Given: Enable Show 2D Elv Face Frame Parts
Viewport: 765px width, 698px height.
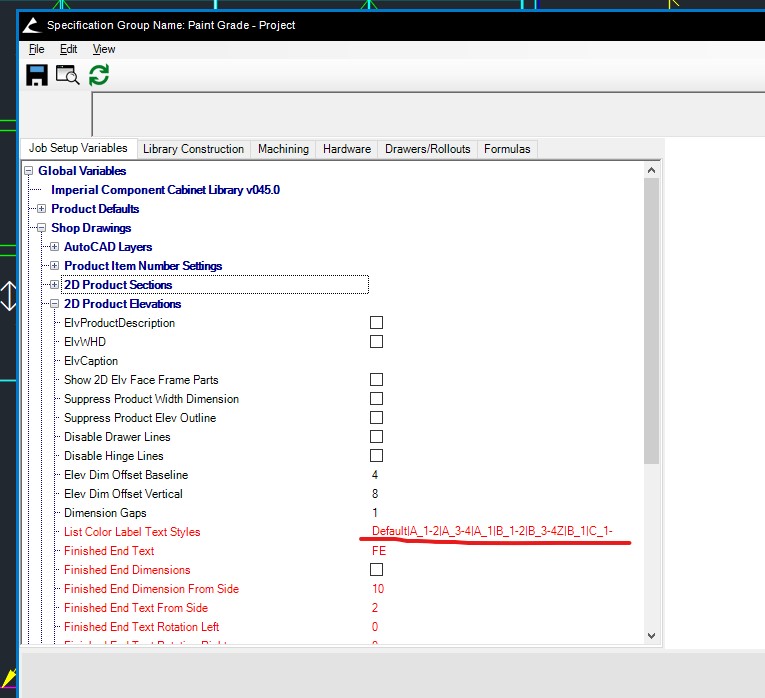Looking at the screenshot, I should point(376,380).
